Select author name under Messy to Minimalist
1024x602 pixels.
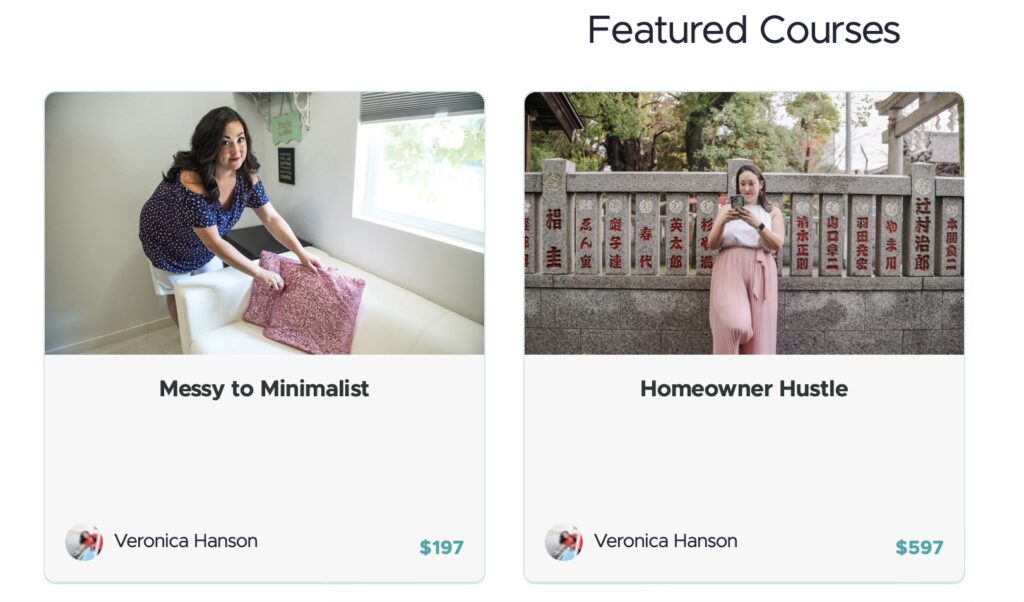(186, 541)
